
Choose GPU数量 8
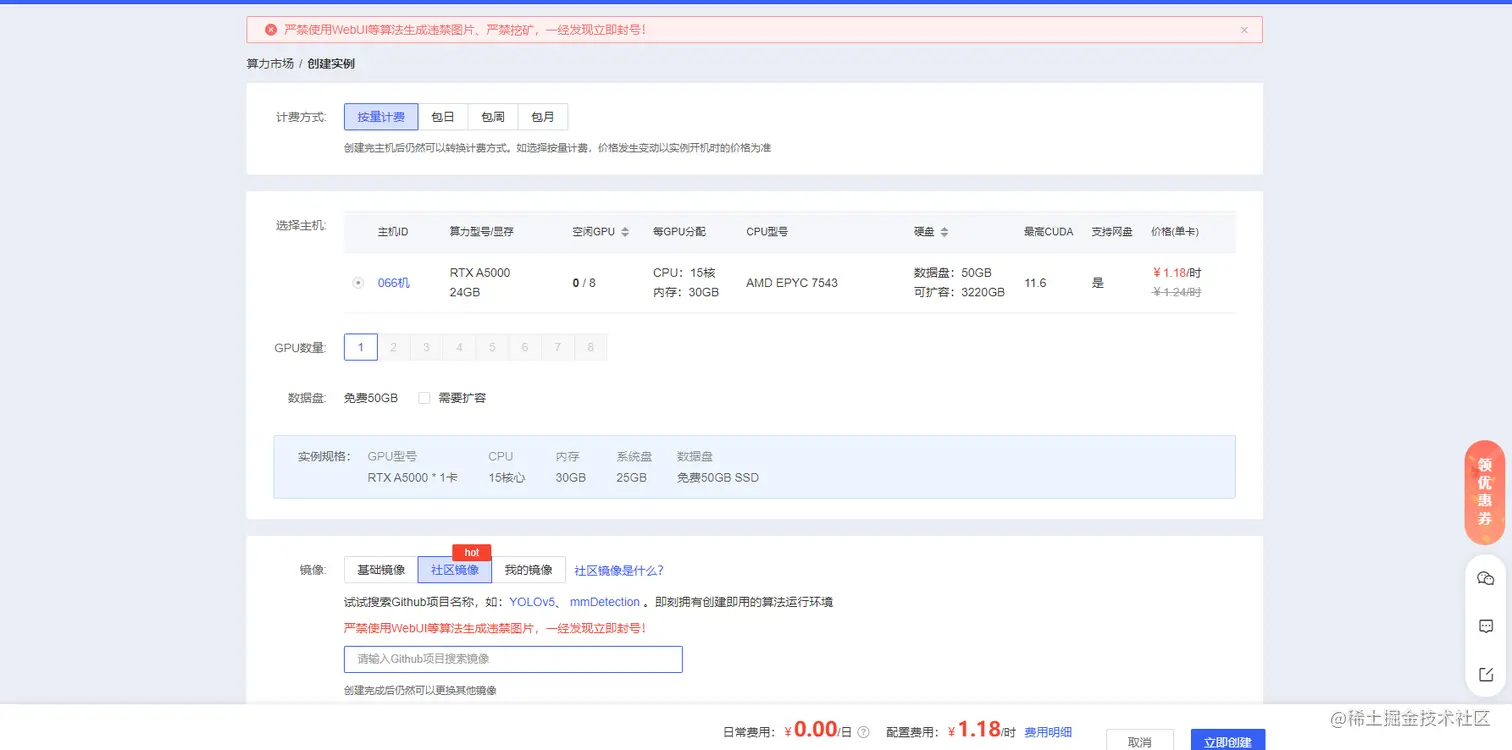click(x=591, y=347)
